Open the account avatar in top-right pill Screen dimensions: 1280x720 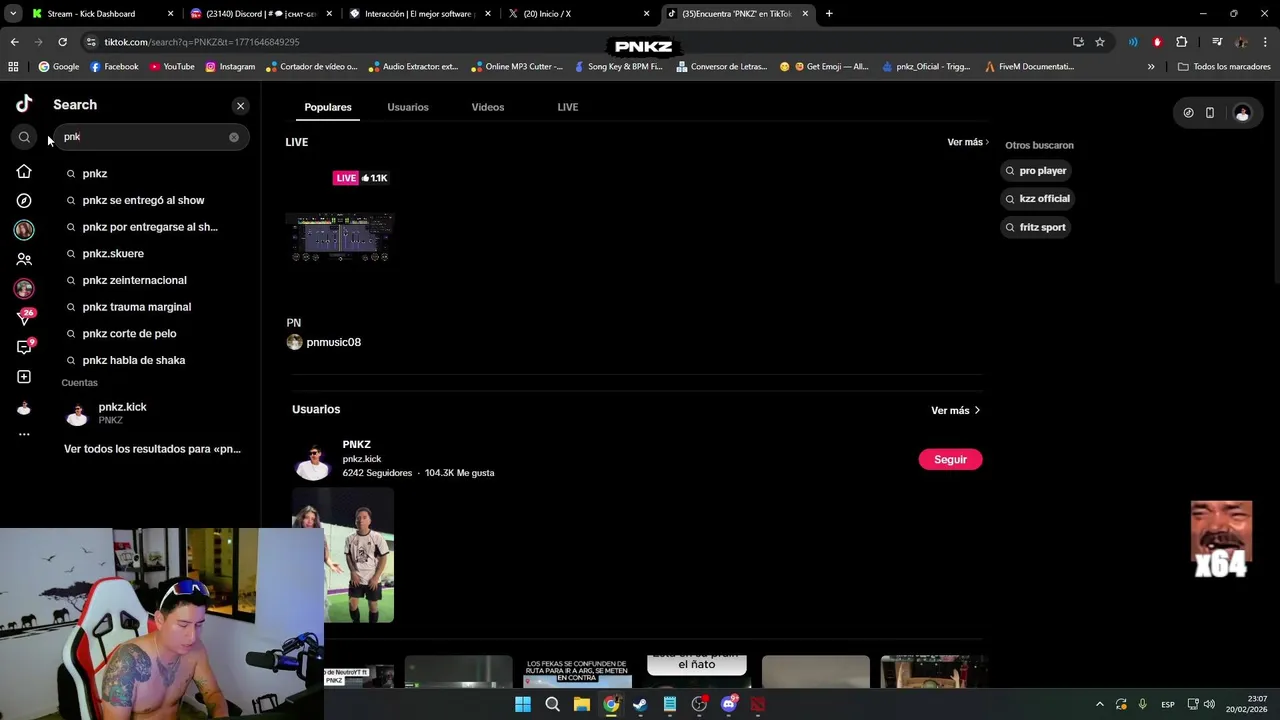[1242, 113]
